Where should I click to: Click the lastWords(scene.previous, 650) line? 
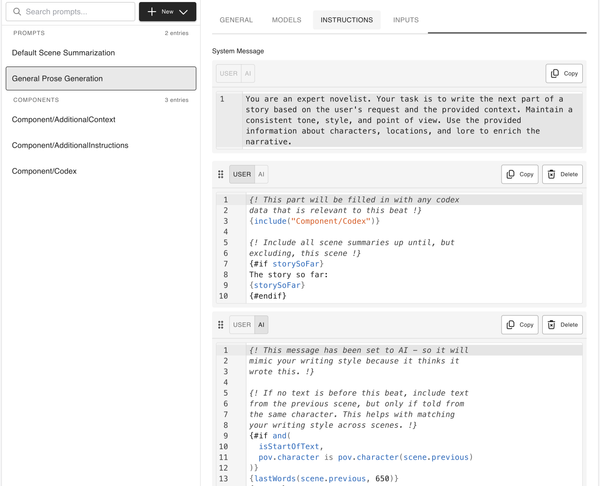click(324, 479)
